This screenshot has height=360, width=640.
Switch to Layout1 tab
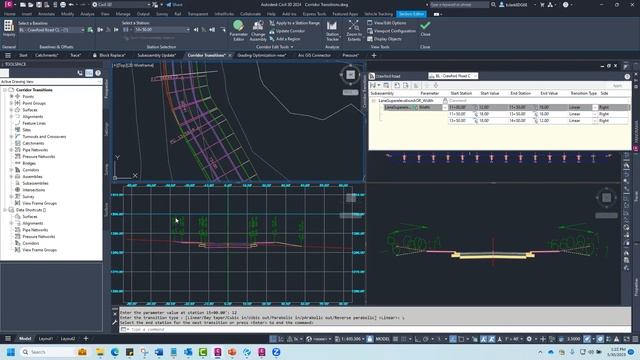[x=46, y=339]
